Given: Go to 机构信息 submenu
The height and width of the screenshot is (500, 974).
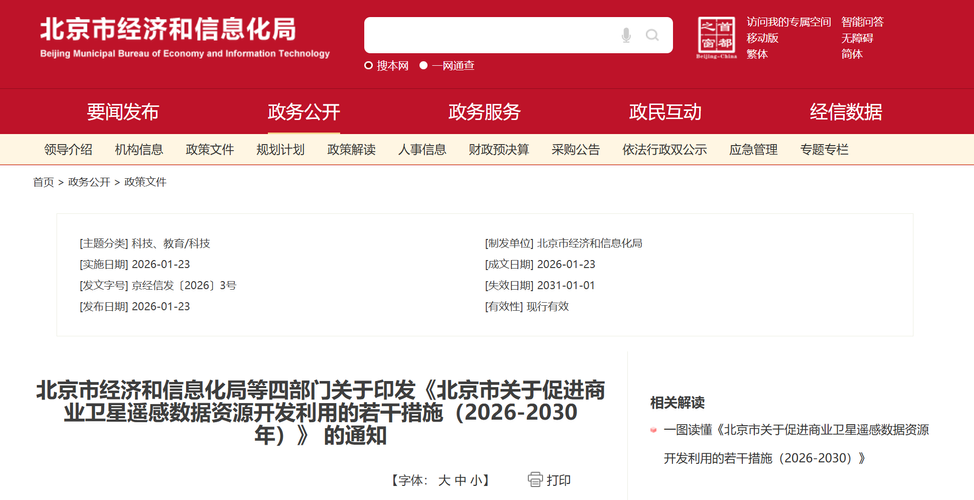Looking at the screenshot, I should 139,150.
